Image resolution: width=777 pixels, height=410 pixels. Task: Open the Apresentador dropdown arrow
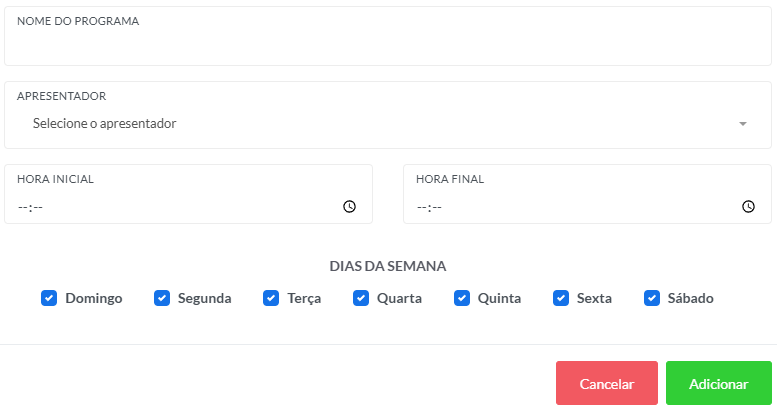743,124
